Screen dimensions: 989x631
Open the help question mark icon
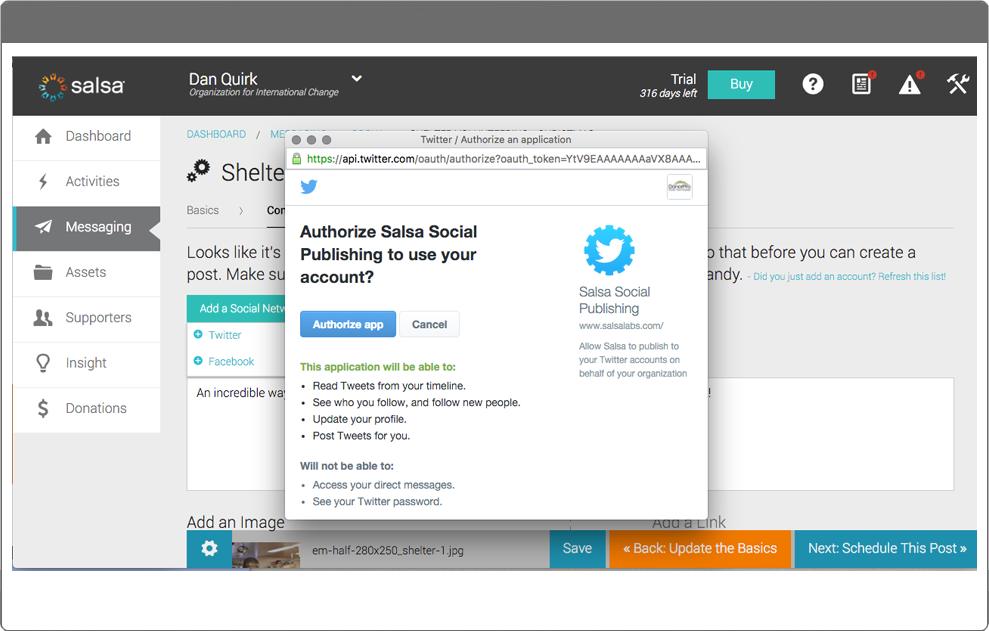pos(812,84)
